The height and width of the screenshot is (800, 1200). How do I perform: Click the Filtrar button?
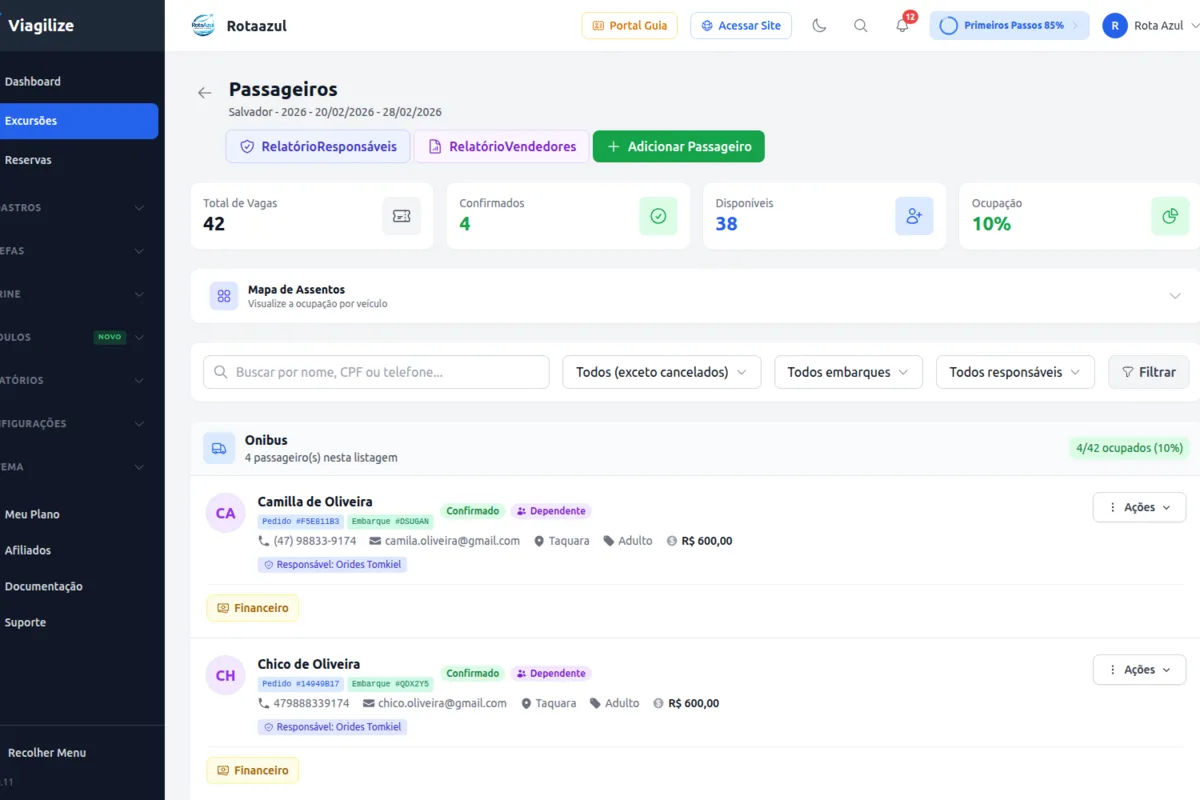click(1149, 372)
